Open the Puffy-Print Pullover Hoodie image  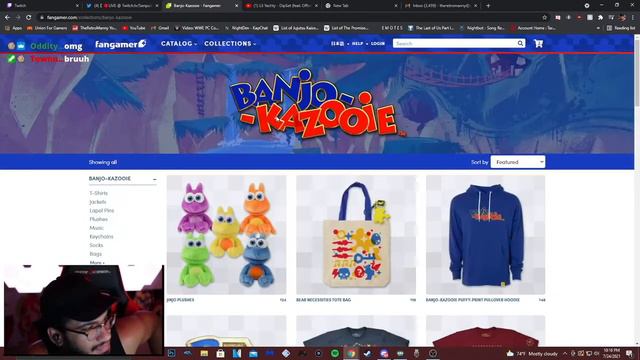pos(485,235)
